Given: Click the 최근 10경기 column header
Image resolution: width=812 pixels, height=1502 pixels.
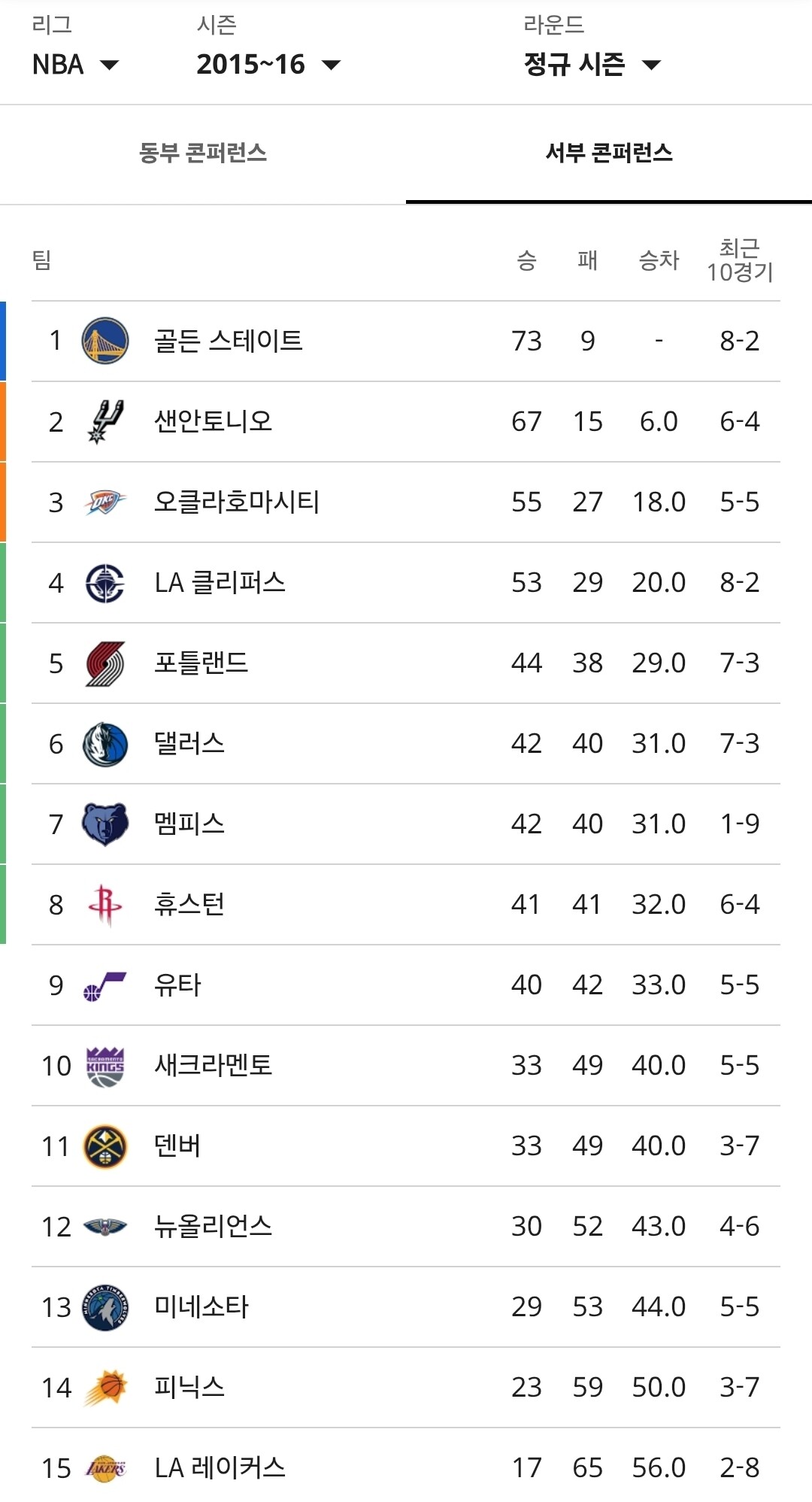Looking at the screenshot, I should (740, 260).
